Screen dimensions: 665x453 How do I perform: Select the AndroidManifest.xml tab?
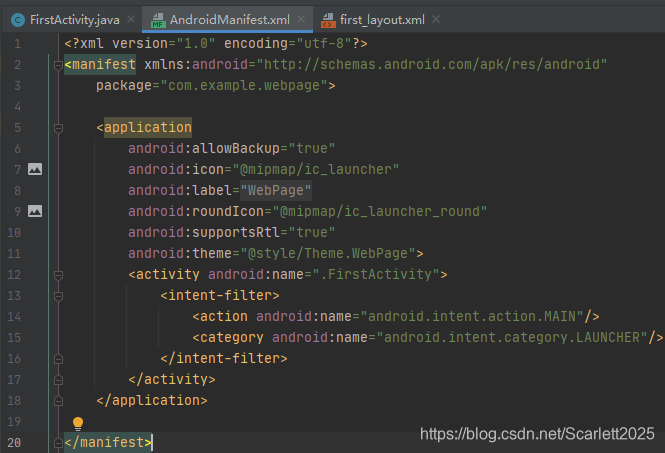click(x=229, y=20)
